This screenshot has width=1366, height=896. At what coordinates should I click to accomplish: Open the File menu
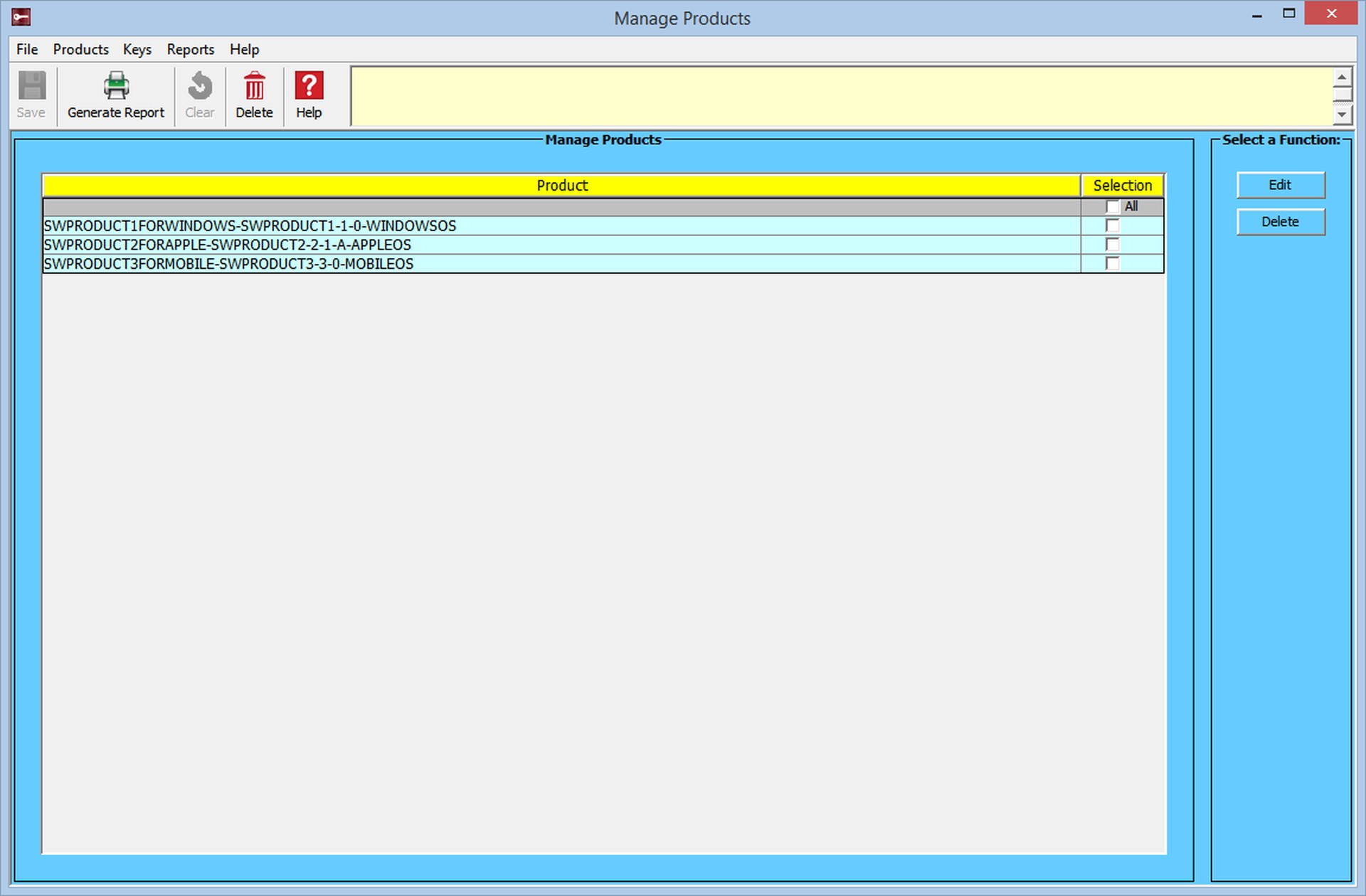click(x=27, y=49)
